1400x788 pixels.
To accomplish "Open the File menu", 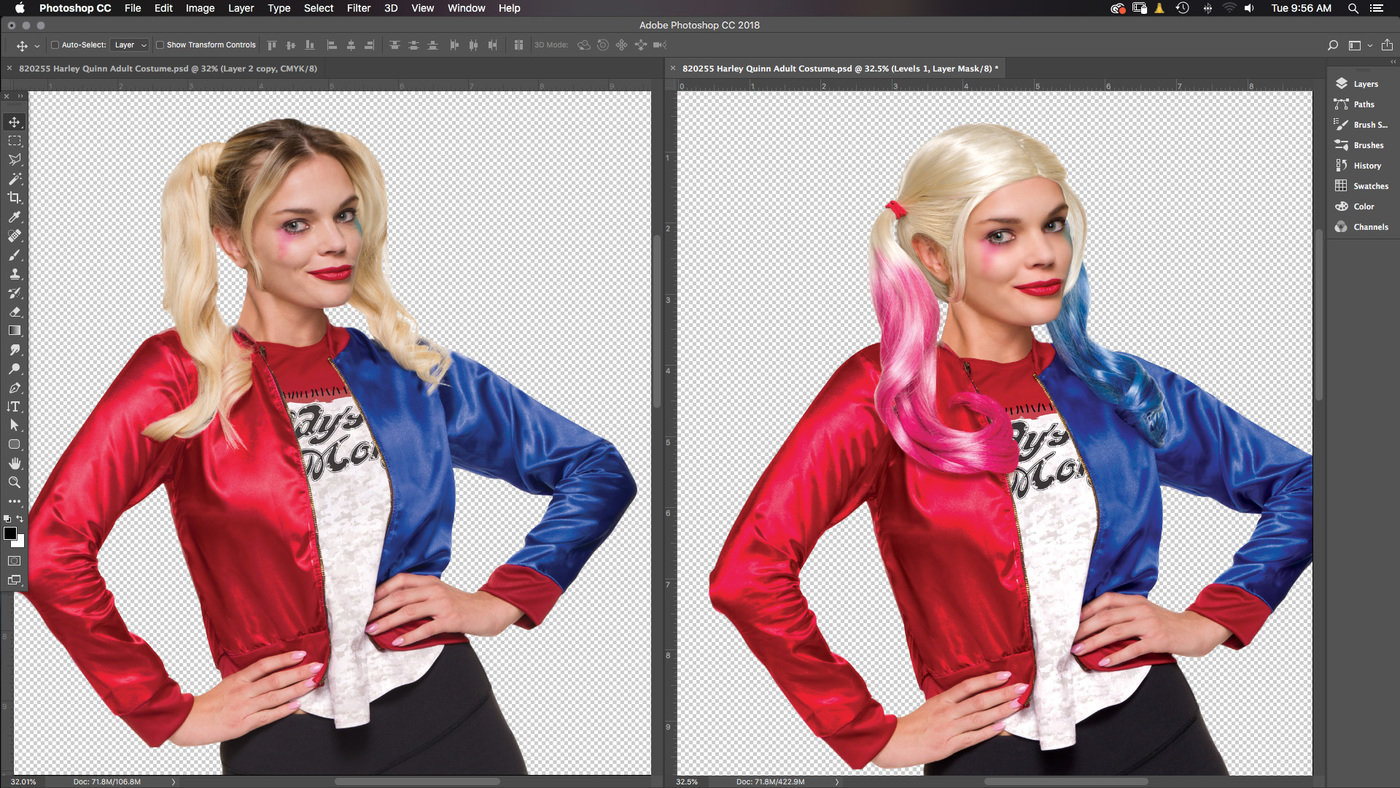I will pos(133,8).
